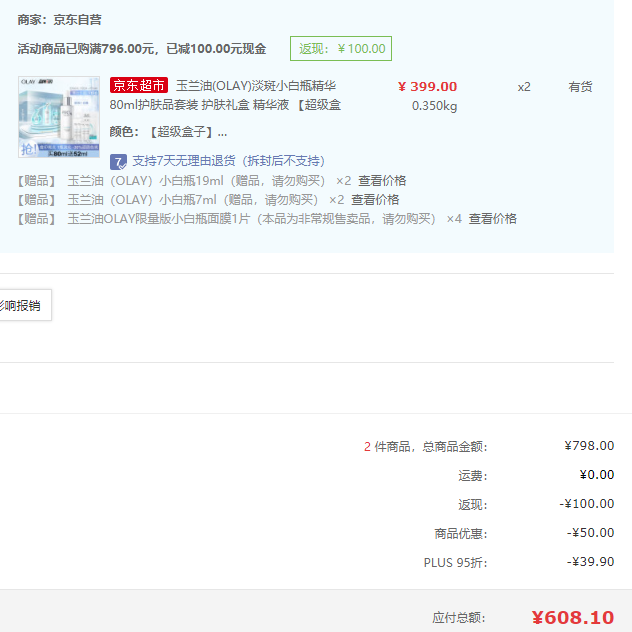The image size is (632, 632).
Task: Click the 返现 ¥100.00 green tag
Action: (341, 48)
